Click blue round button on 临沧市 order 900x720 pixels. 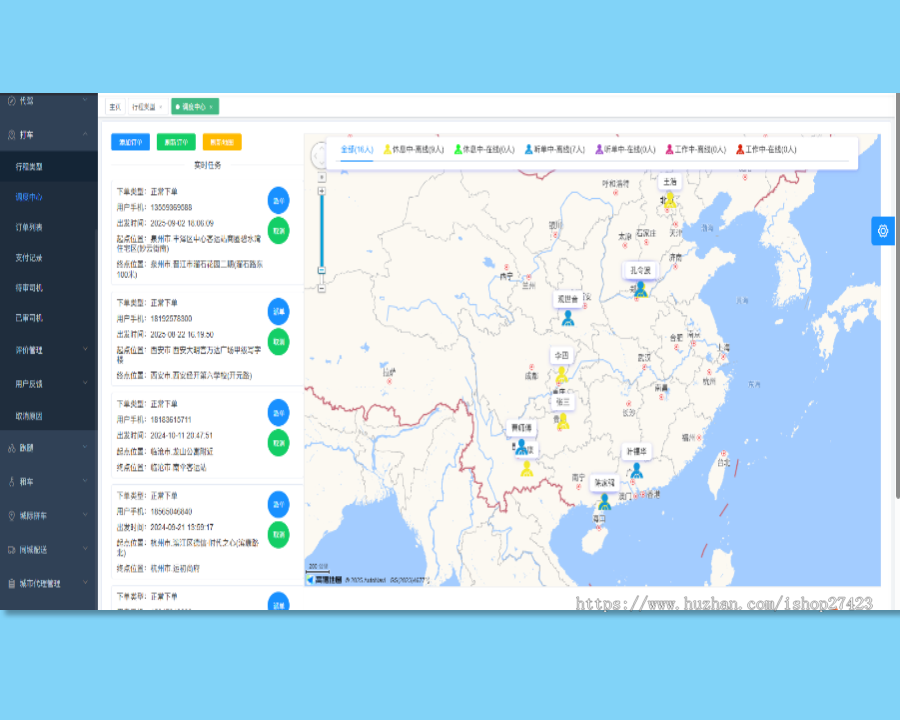click(278, 413)
